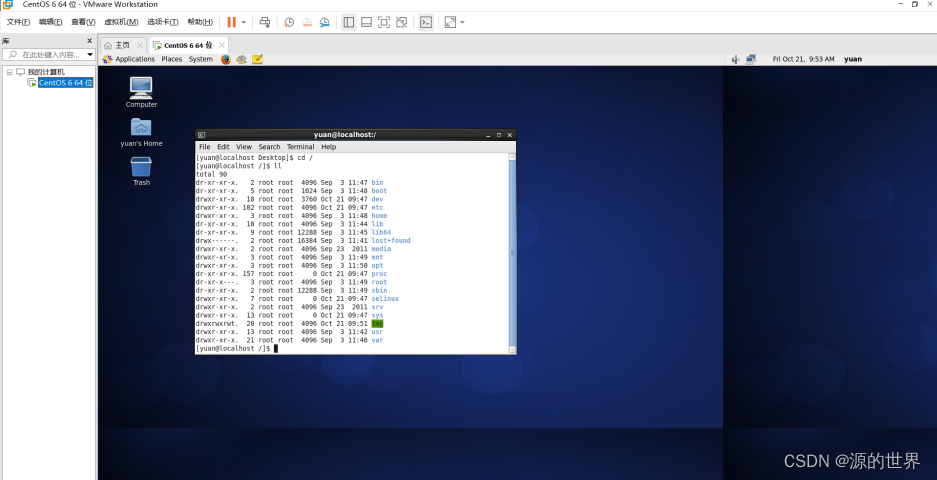Image resolution: width=937 pixels, height=480 pixels.
Task: Open the dropdown beside the stretch display icon
Action: click(x=462, y=22)
